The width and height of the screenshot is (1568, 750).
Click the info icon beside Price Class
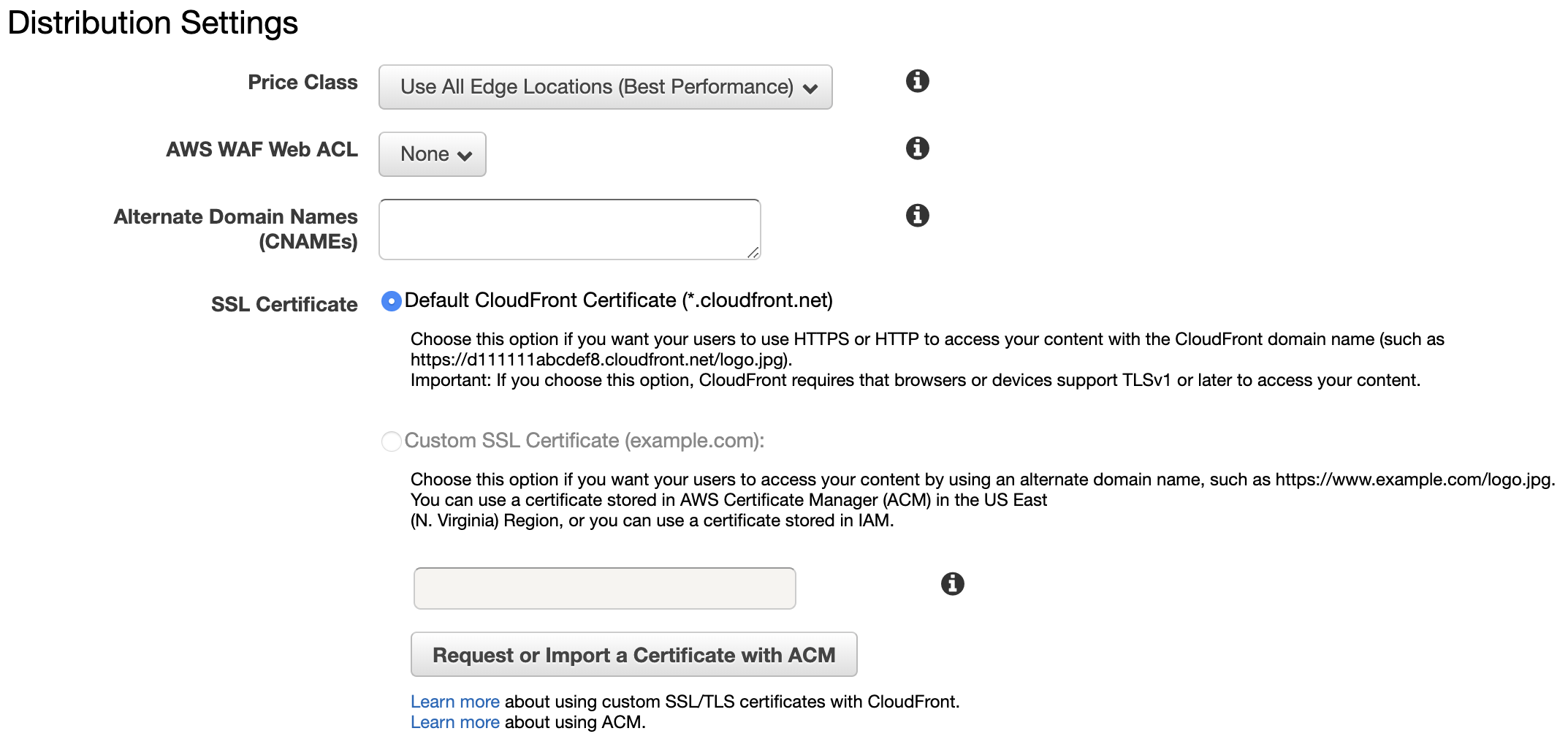point(917,81)
